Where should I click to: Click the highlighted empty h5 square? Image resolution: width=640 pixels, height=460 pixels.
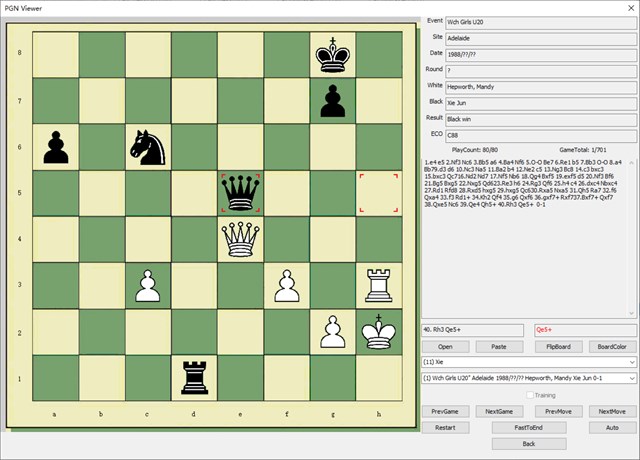point(379,193)
